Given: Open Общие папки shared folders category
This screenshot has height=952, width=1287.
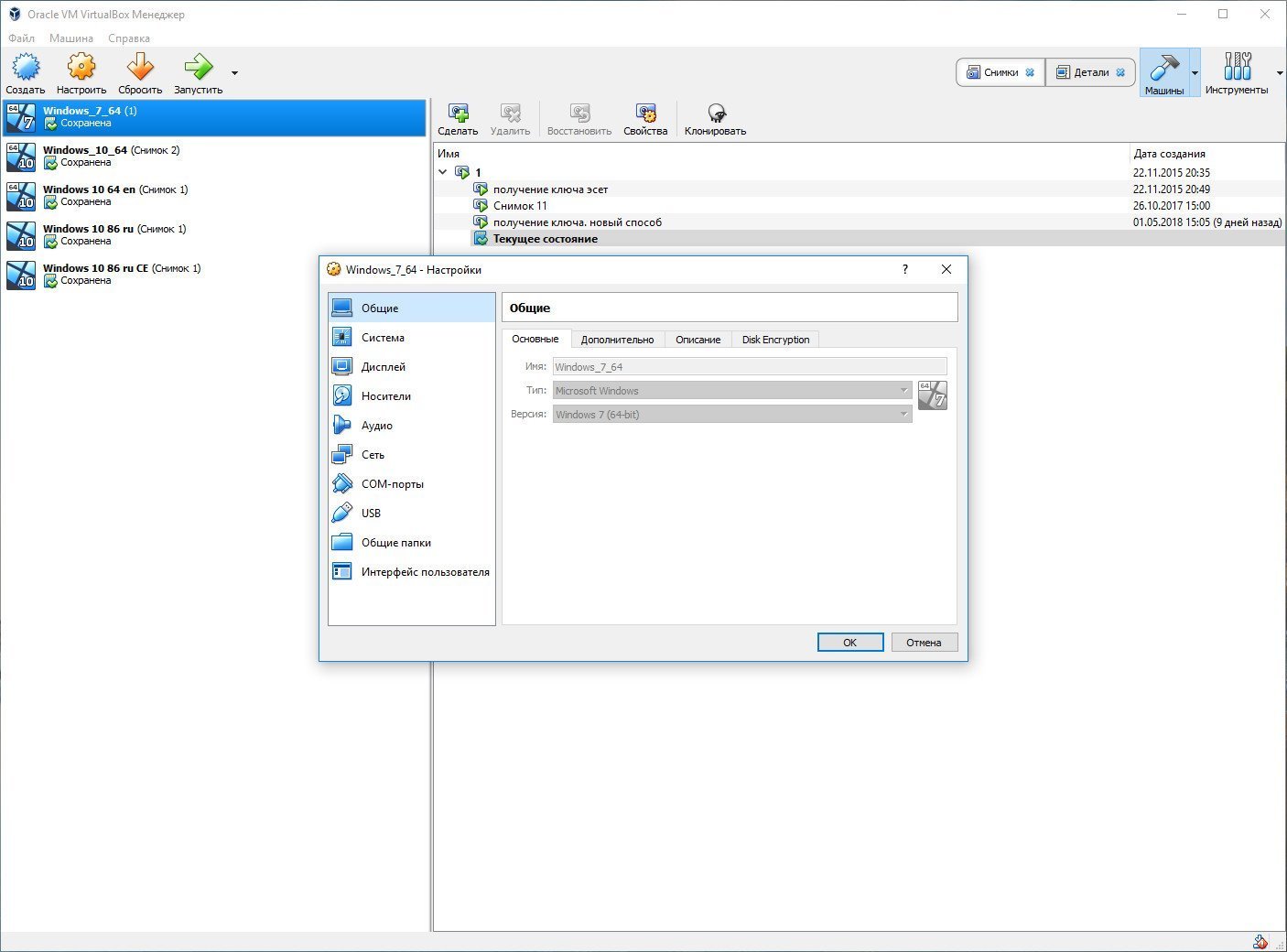Looking at the screenshot, I should [412, 543].
